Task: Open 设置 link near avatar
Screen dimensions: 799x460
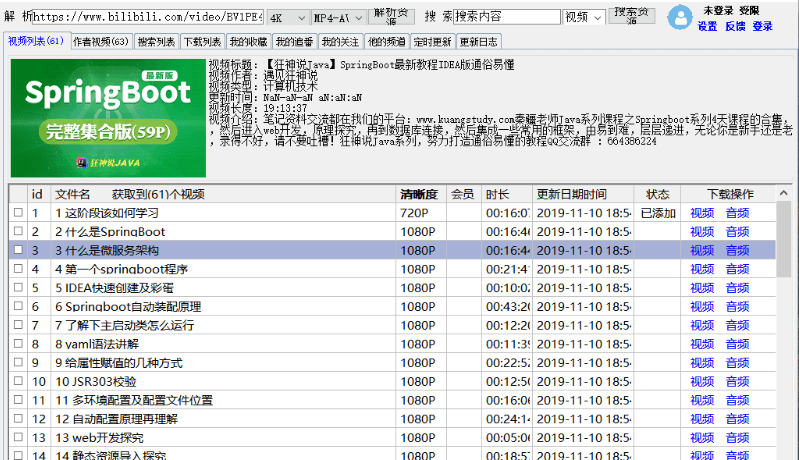Action: click(707, 26)
